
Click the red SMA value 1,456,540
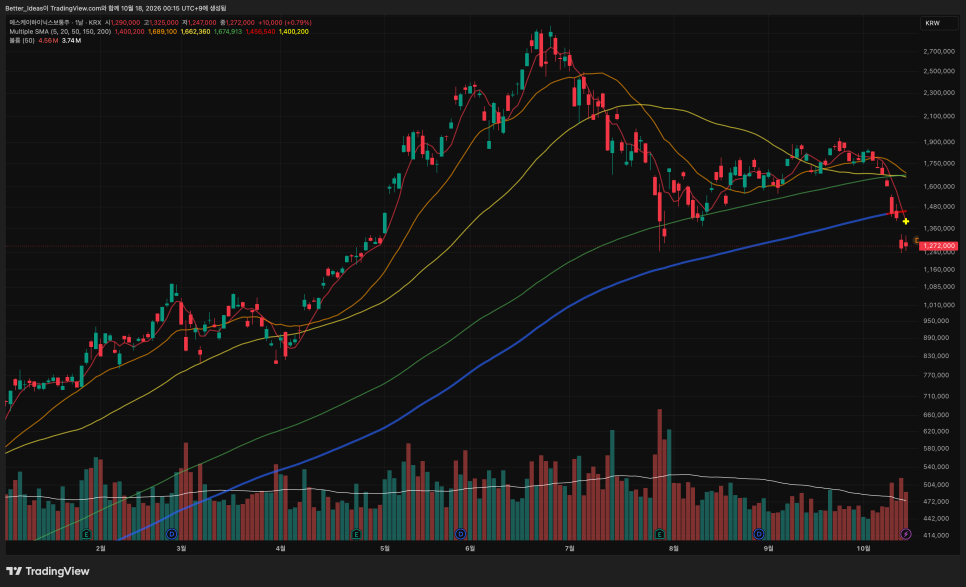click(261, 31)
